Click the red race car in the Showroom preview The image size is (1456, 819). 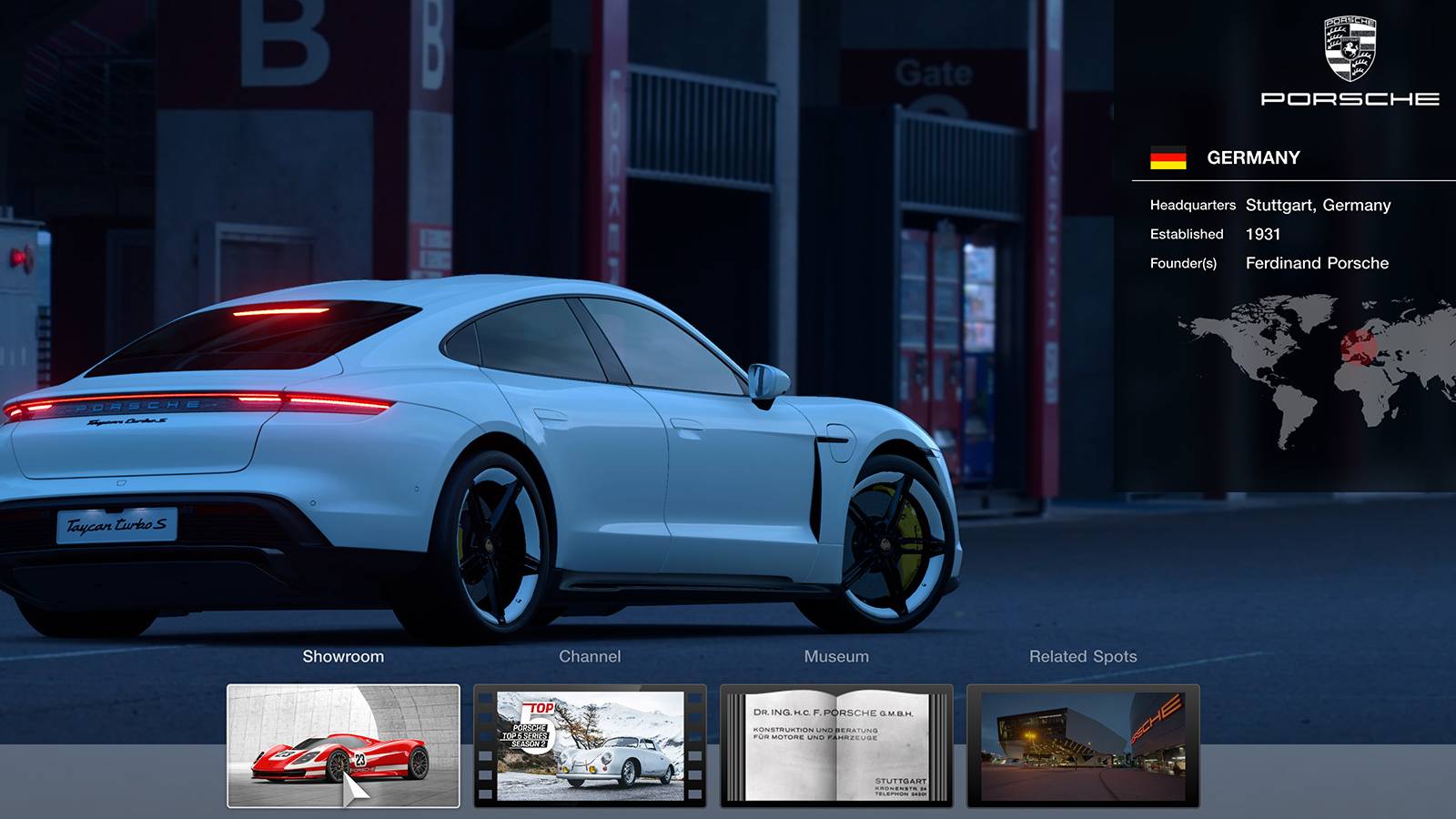pyautogui.click(x=337, y=760)
